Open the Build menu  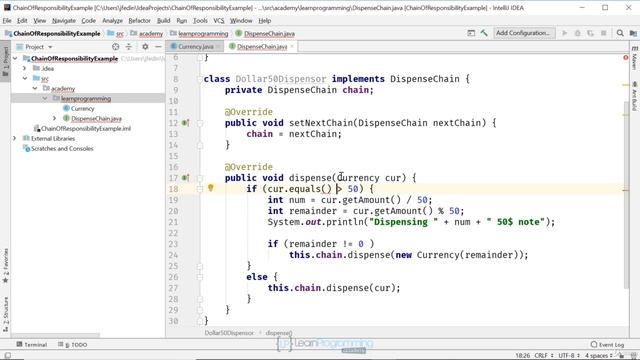pyautogui.click(x=163, y=20)
